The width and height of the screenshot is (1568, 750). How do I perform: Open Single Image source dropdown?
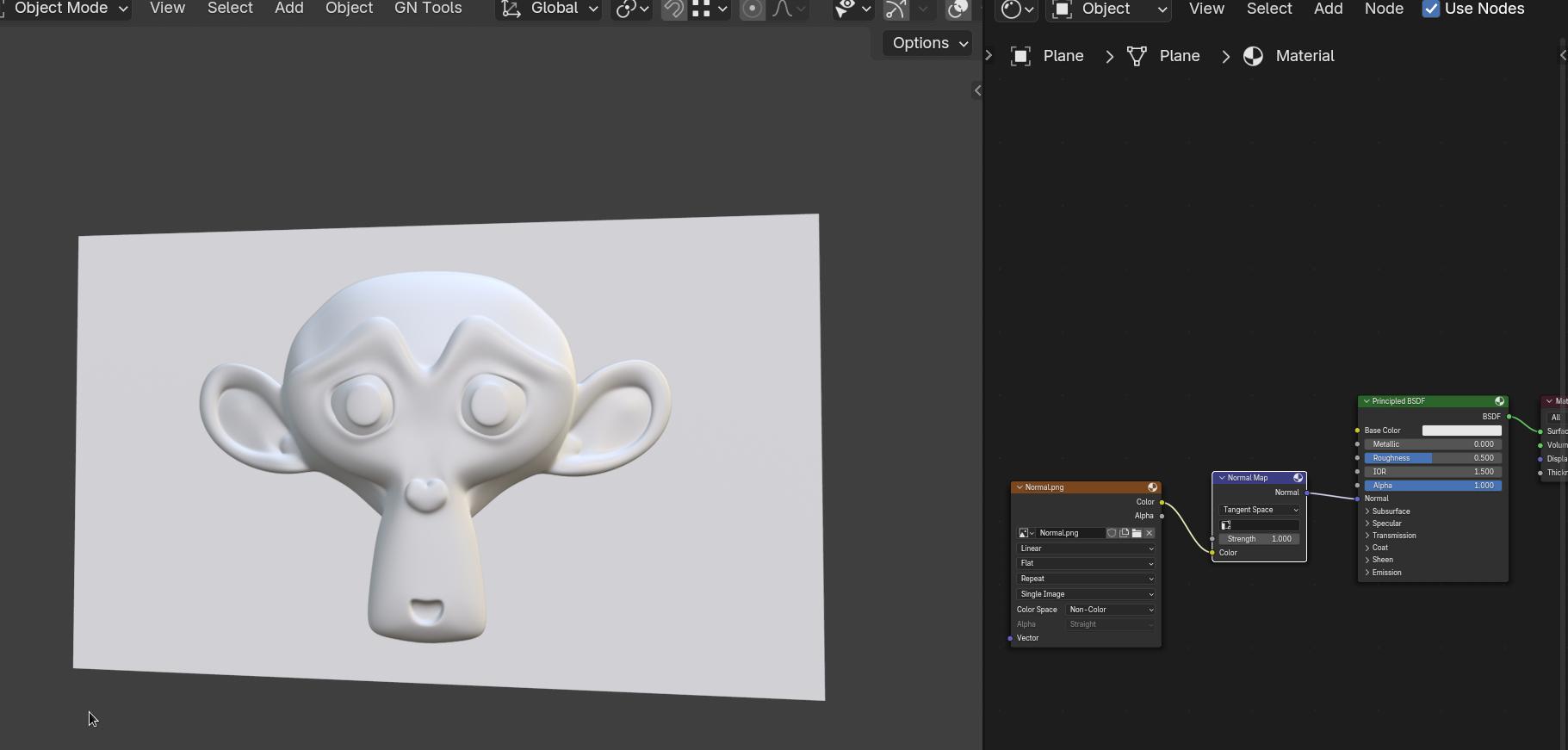pyautogui.click(x=1086, y=594)
